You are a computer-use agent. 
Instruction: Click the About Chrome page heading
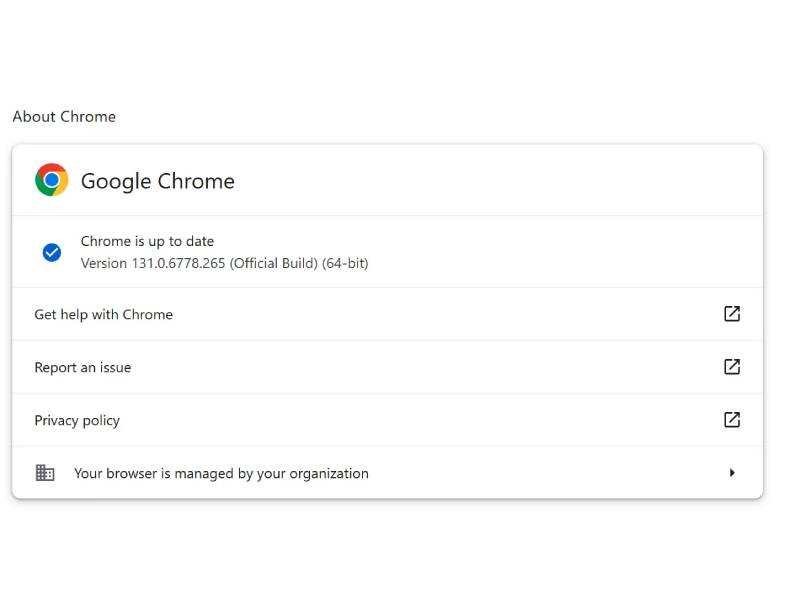(64, 116)
